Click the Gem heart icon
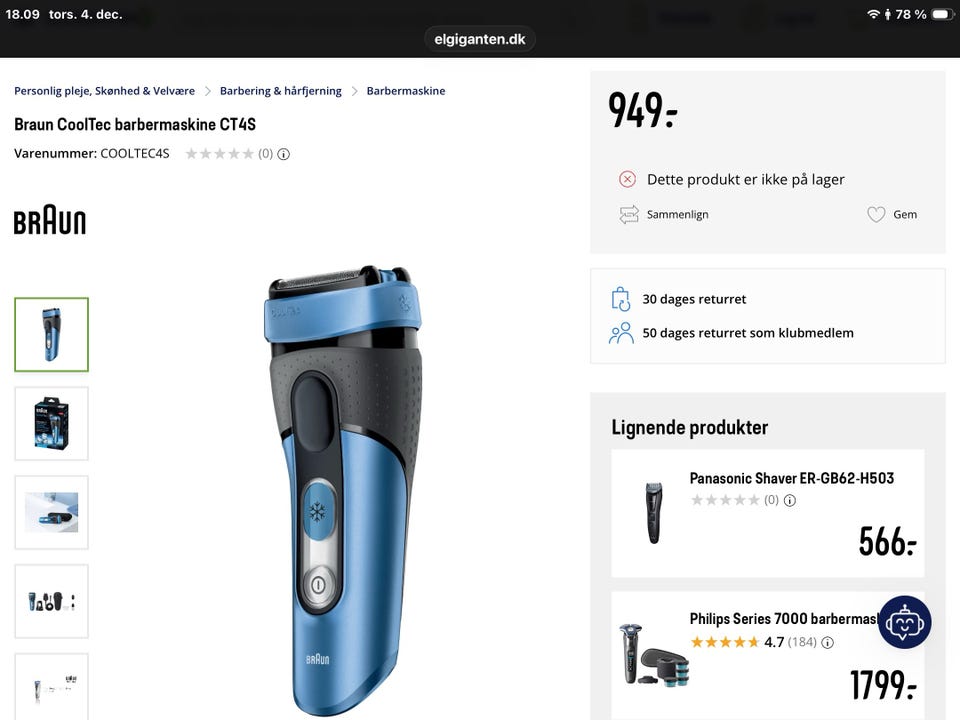Screen dimensions: 960x720 [876, 214]
